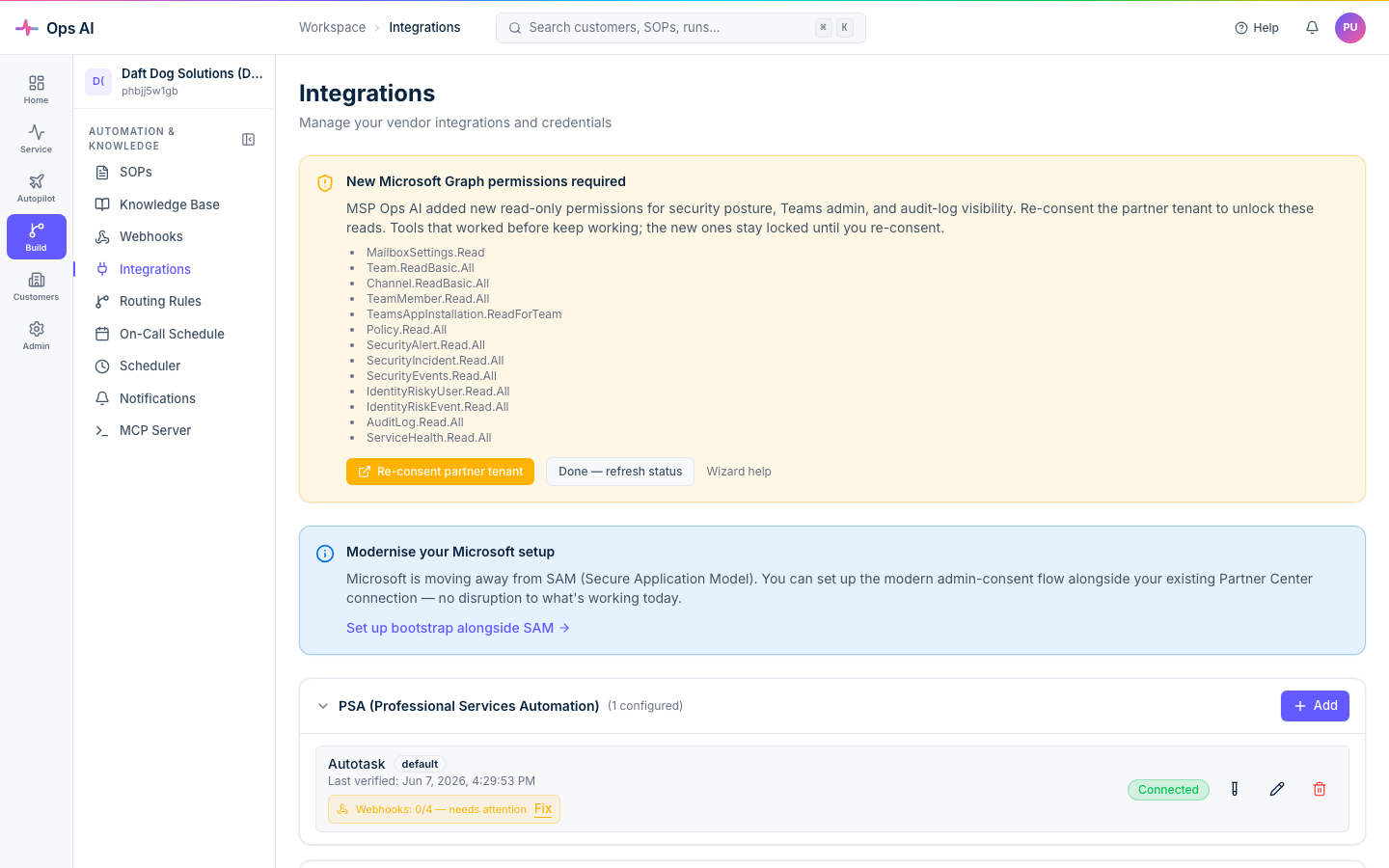This screenshot has width=1389, height=868.
Task: Click the Daft Dog Solutions tenant badge
Action: pos(98,82)
